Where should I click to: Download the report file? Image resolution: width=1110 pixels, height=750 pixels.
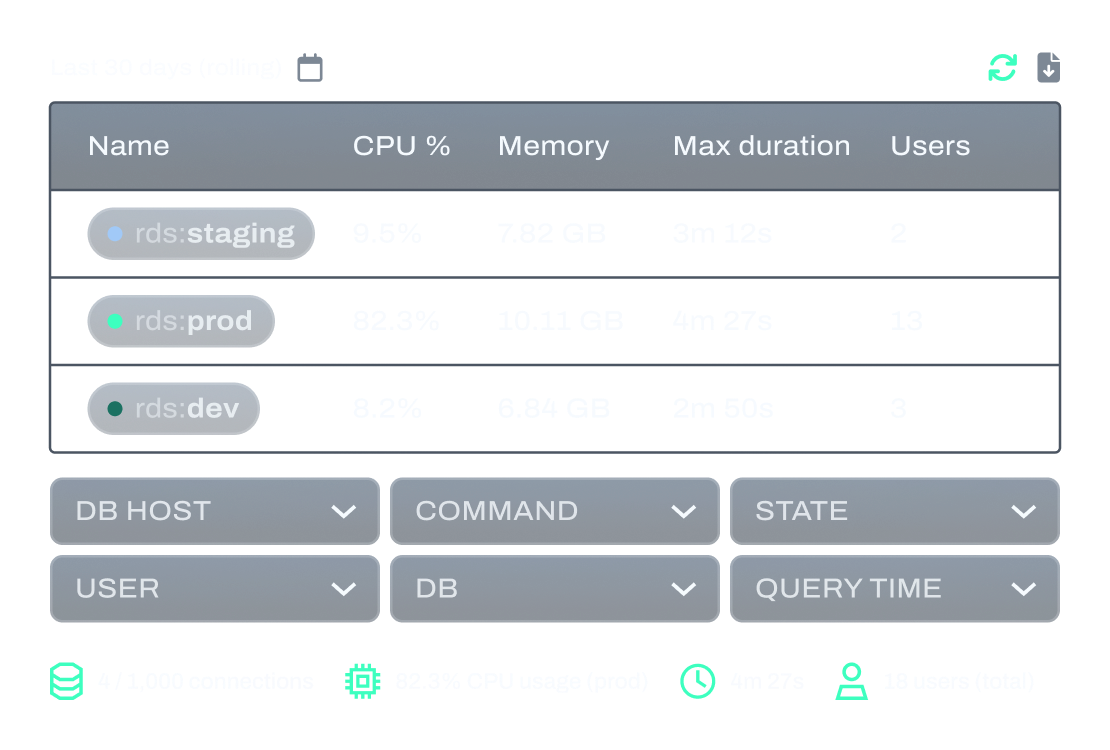click(x=1048, y=68)
